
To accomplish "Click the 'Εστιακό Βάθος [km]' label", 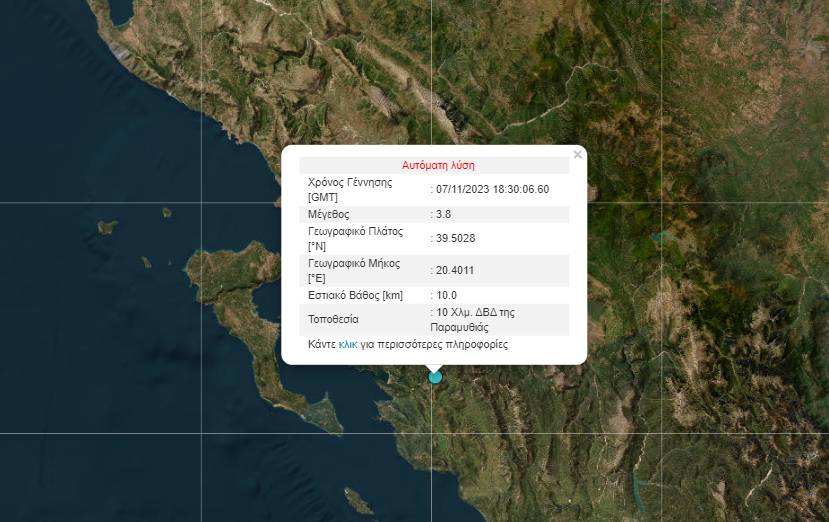I will pos(355,295).
